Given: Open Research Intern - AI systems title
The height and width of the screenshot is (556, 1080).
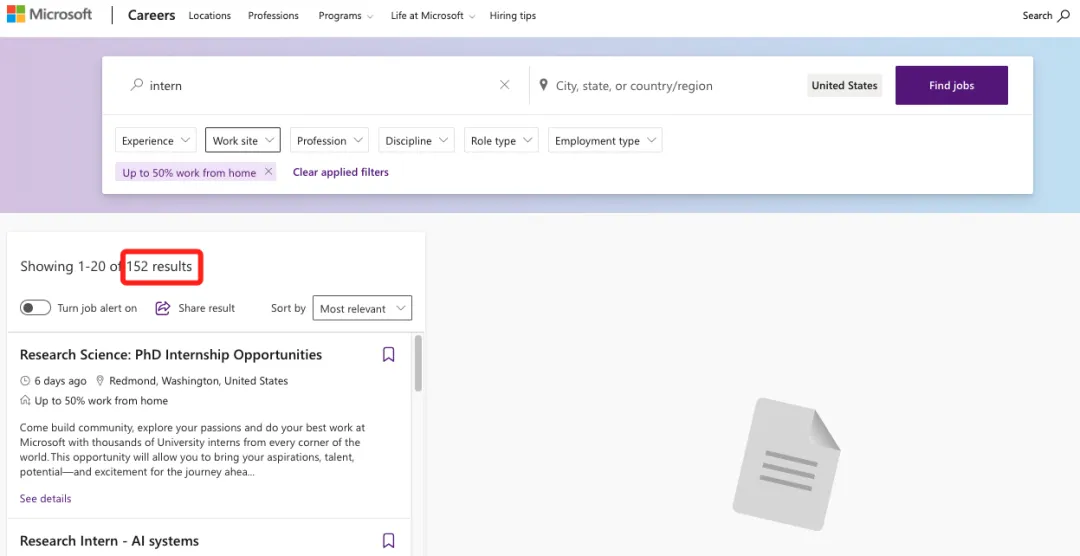Looking at the screenshot, I should point(110,541).
